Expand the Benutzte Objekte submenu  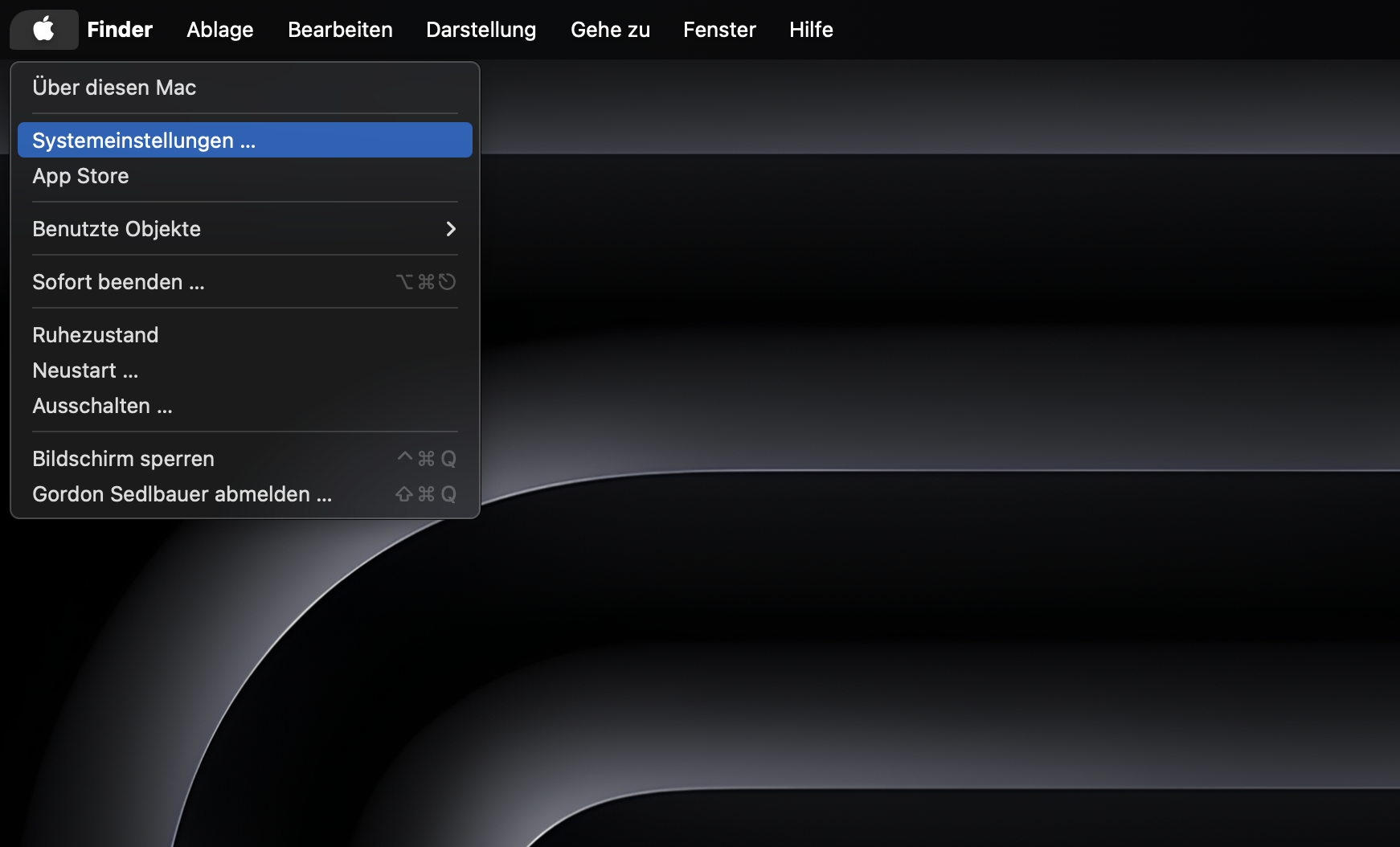click(117, 228)
